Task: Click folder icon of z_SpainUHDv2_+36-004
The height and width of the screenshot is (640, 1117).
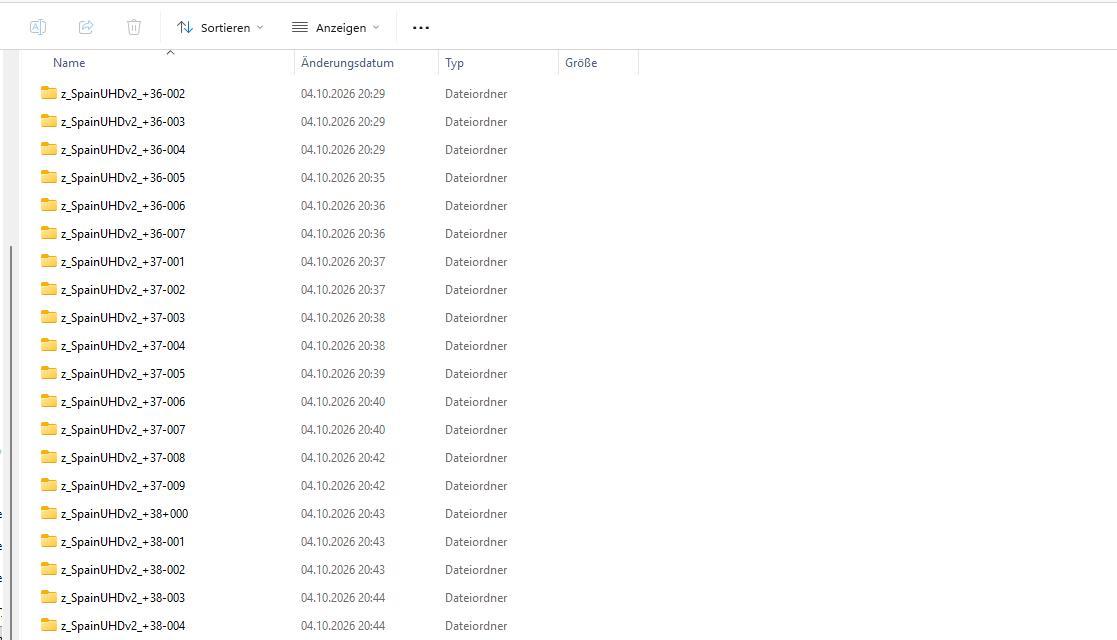Action: 48,149
